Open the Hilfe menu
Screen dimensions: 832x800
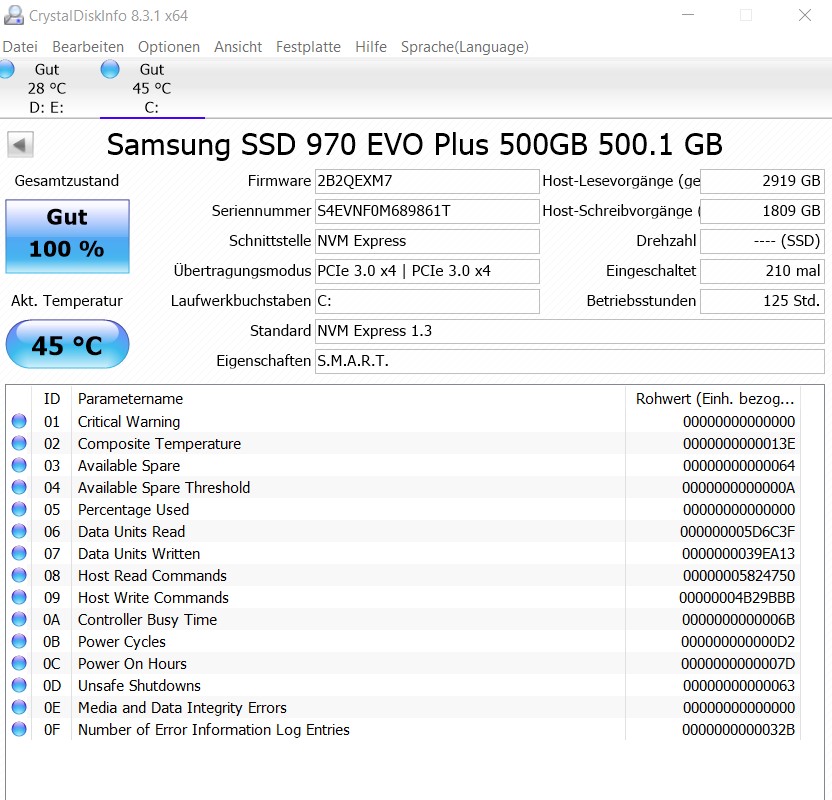[371, 47]
